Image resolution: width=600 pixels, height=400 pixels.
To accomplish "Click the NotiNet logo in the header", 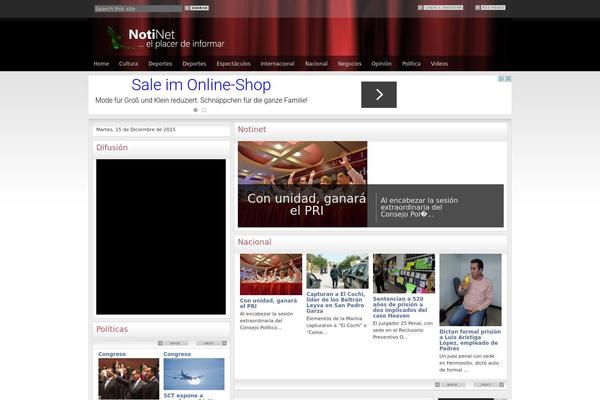I will pyautogui.click(x=165, y=39).
